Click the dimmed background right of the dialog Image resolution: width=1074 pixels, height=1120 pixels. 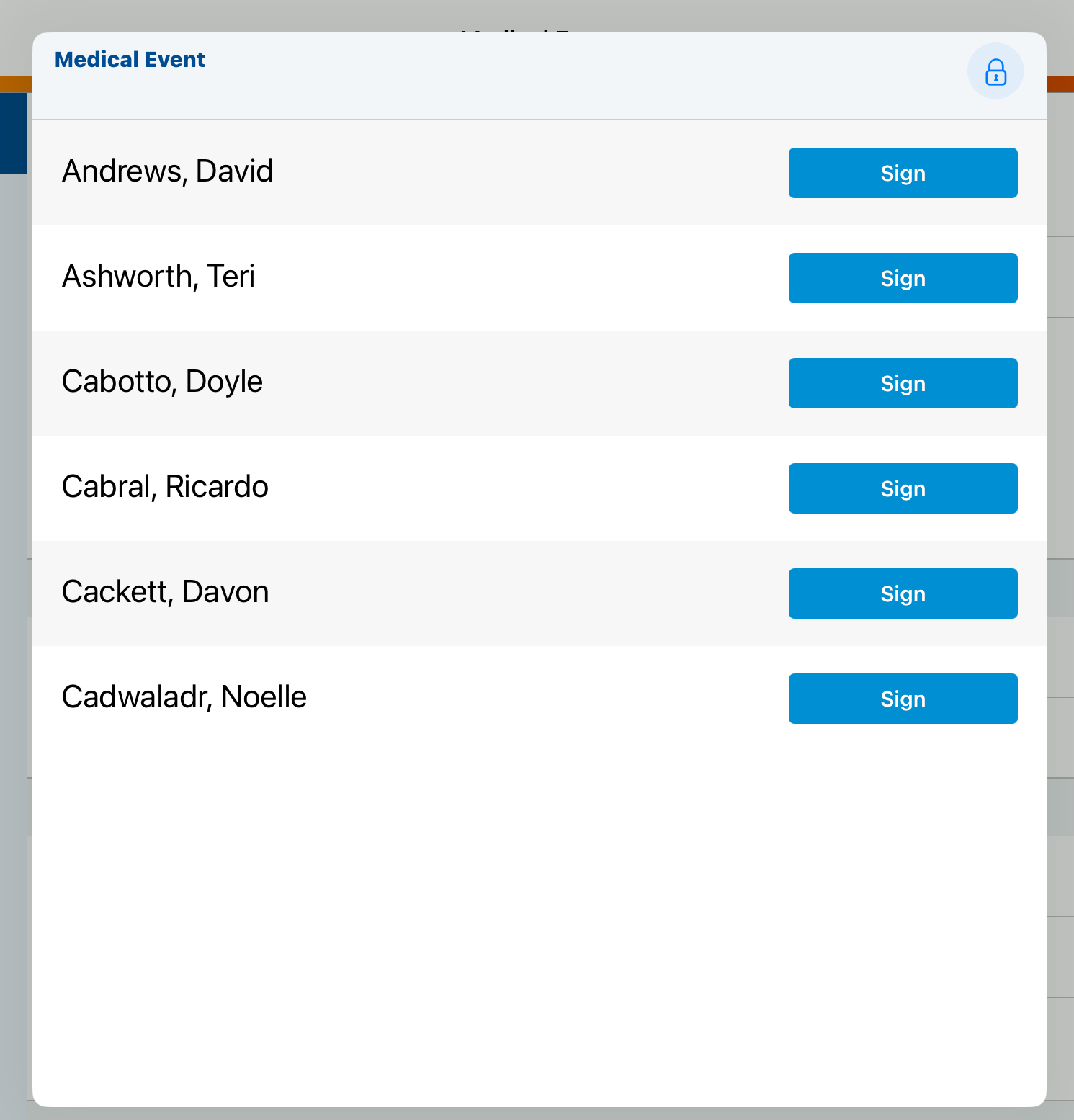click(x=1060, y=504)
